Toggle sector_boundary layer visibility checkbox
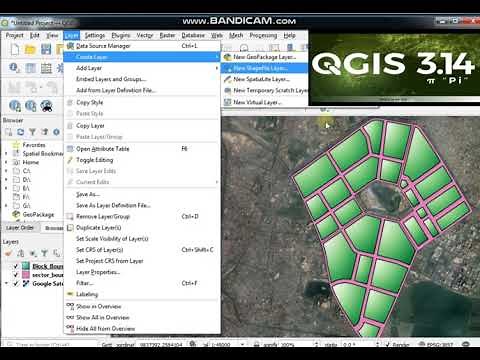Image resolution: width=480 pixels, height=360 pixels. click(15, 275)
